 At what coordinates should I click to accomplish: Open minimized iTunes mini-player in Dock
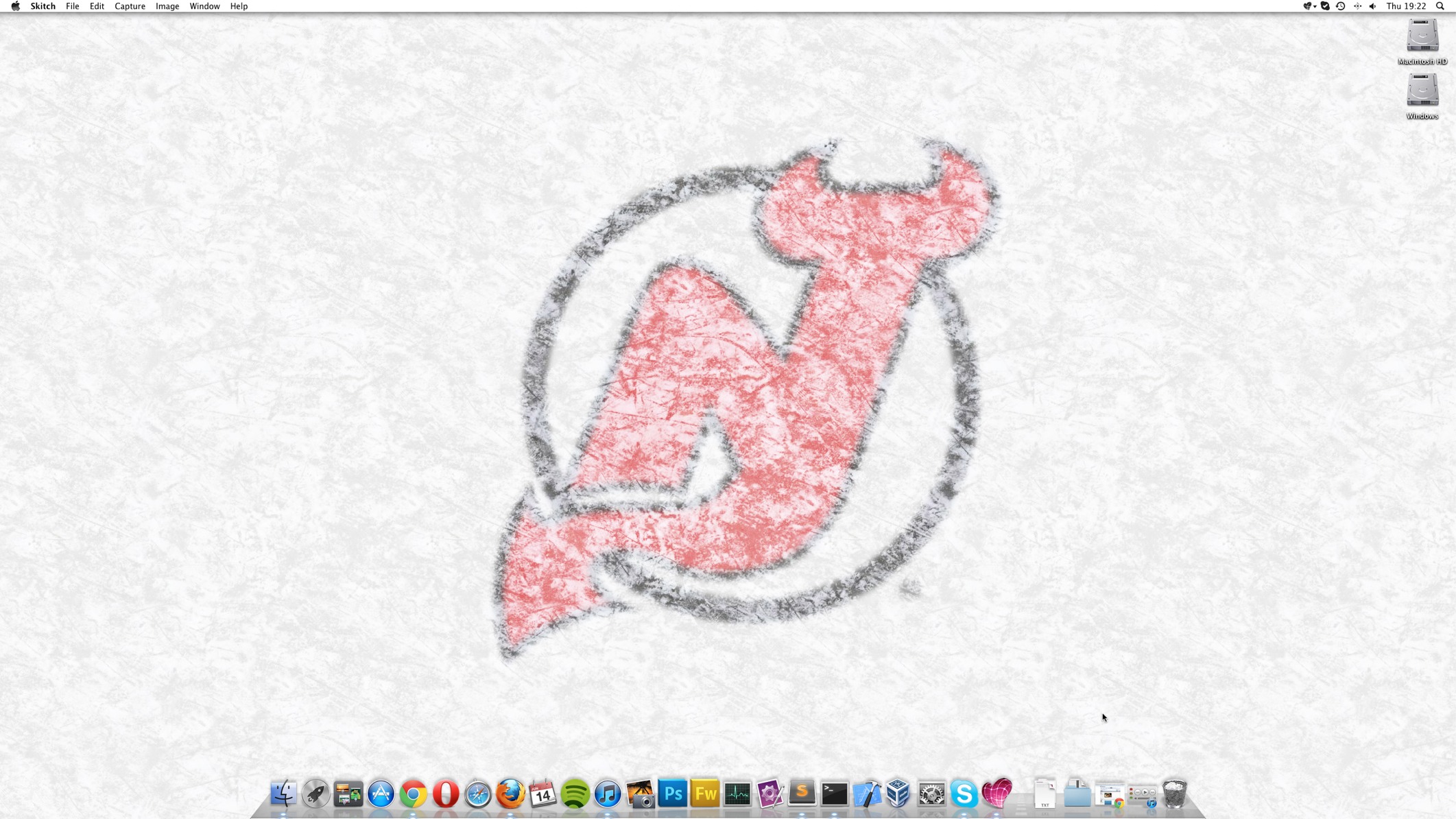1143,796
